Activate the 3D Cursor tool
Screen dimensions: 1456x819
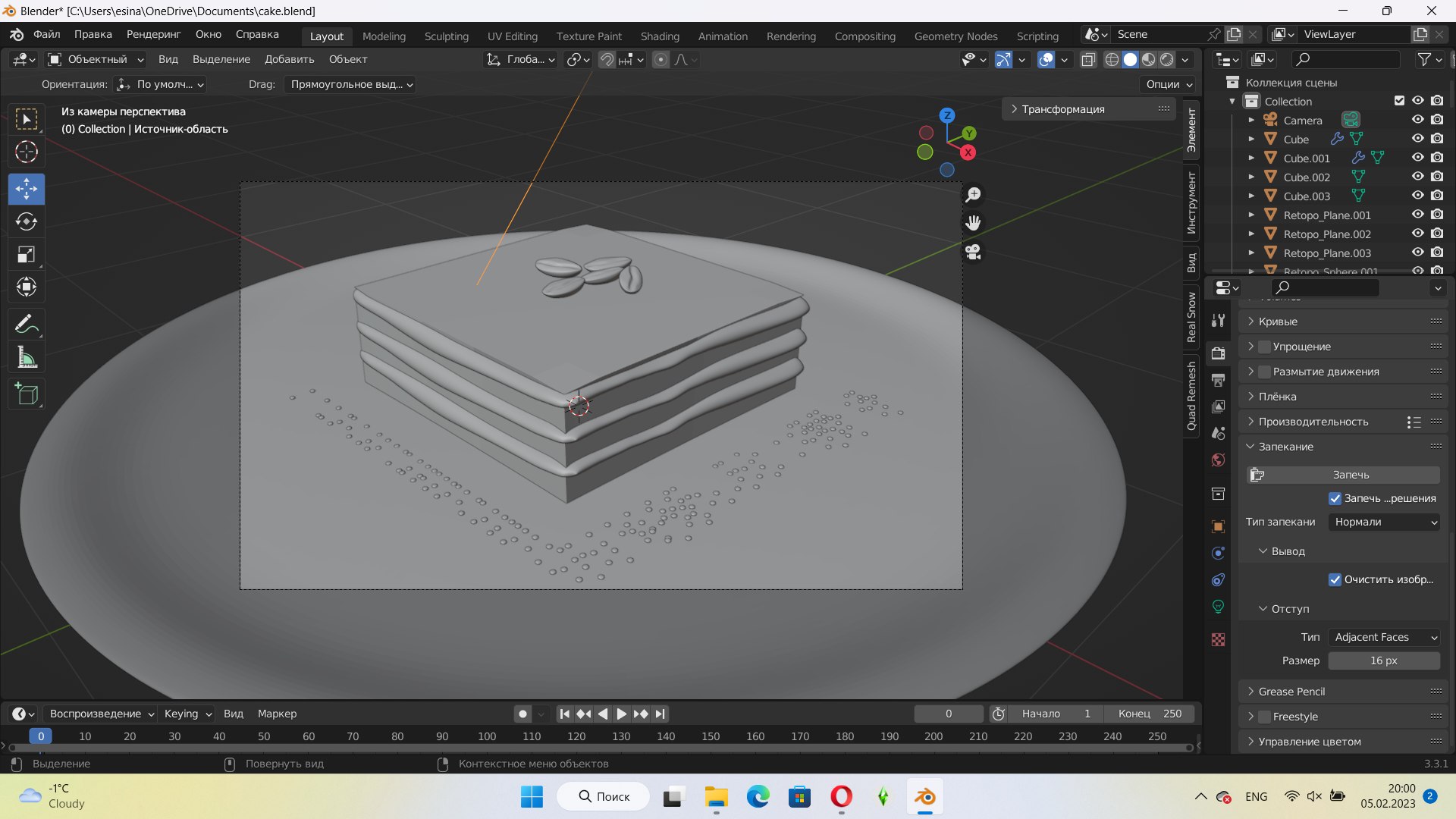pyautogui.click(x=27, y=152)
